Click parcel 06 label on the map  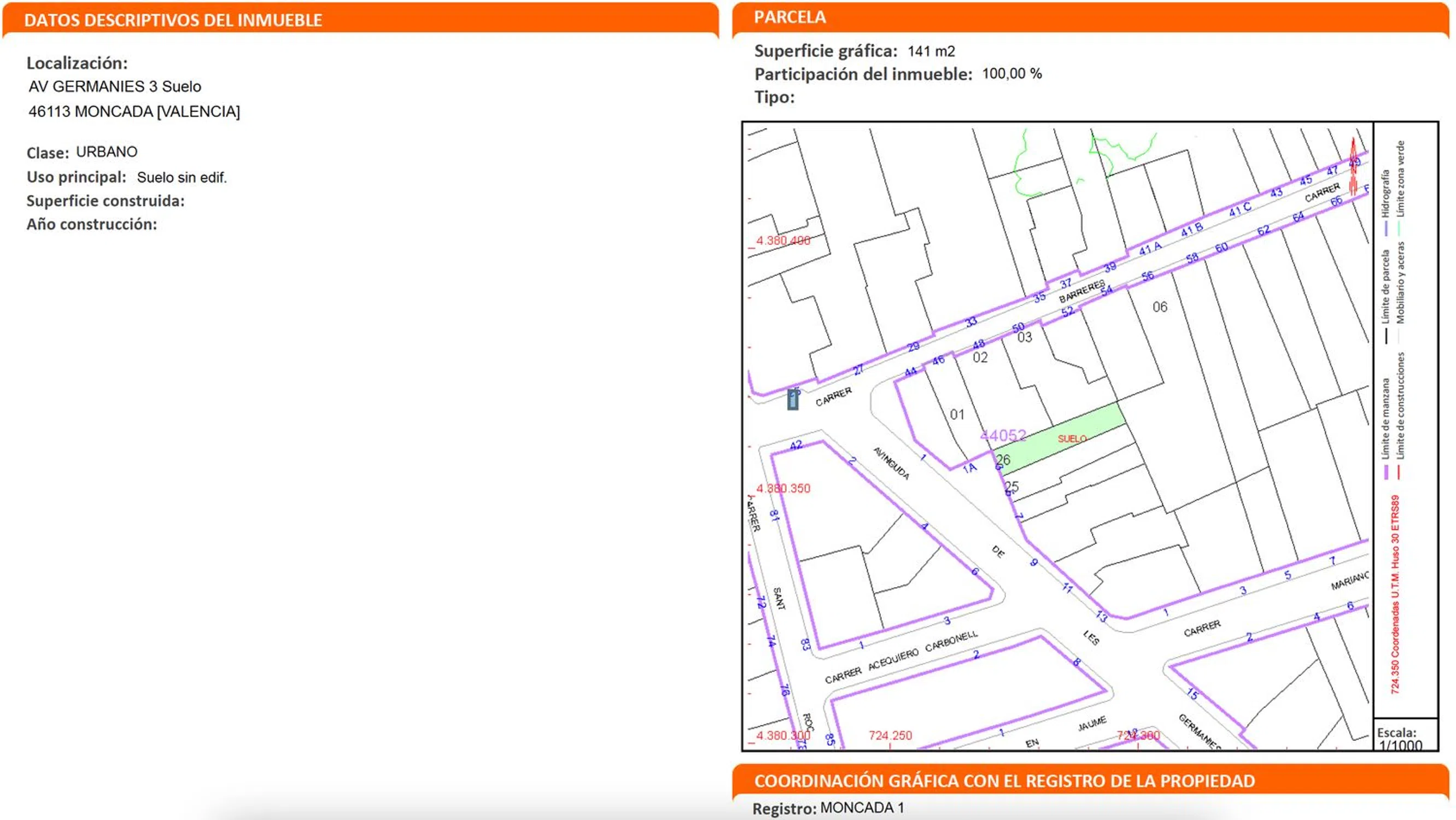tap(1160, 307)
